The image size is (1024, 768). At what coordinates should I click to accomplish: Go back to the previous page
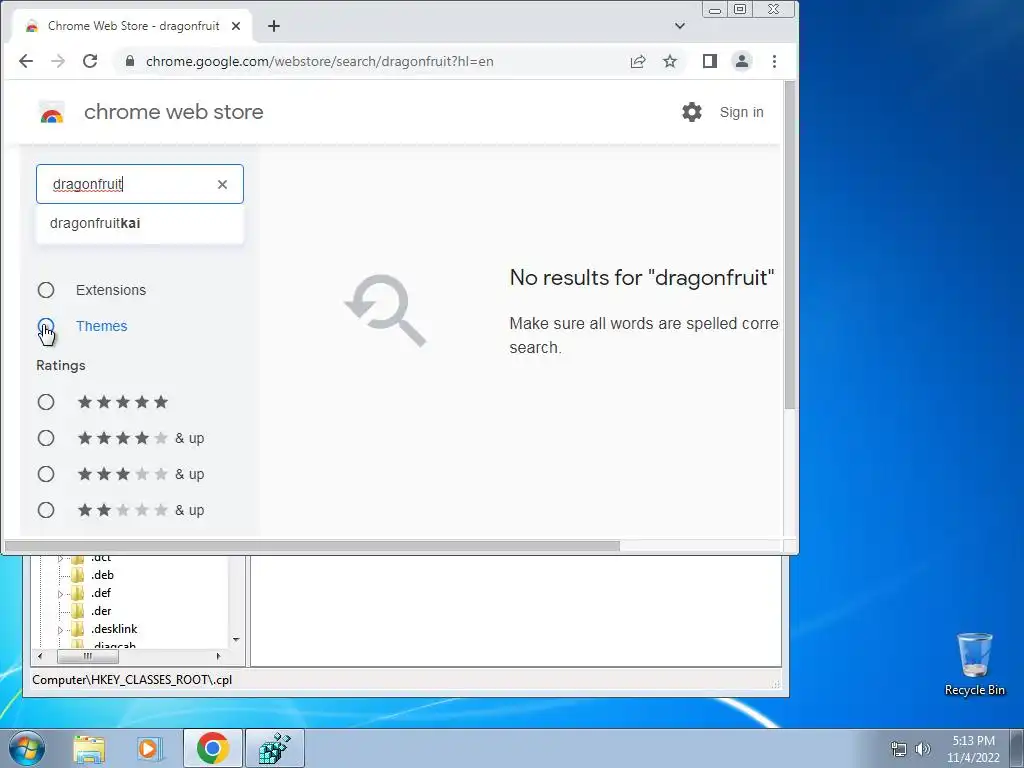pyautogui.click(x=26, y=61)
